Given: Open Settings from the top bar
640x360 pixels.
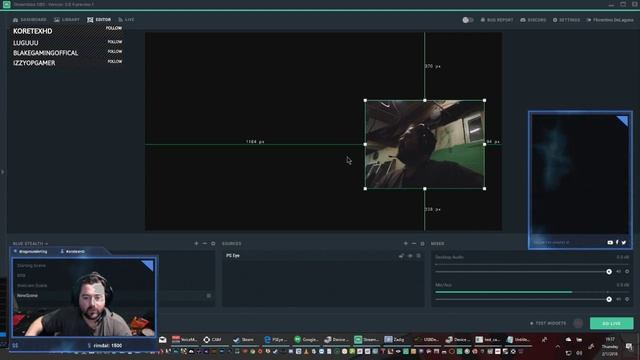Looking at the screenshot, I should pyautogui.click(x=566, y=20).
